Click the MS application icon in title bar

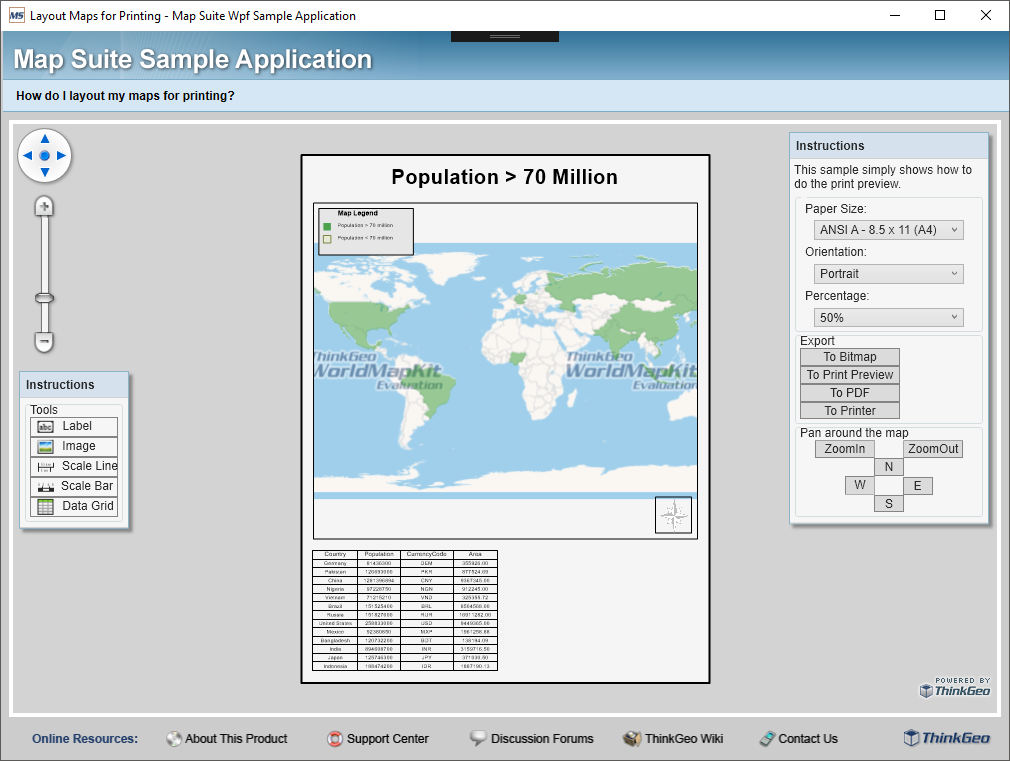pos(17,15)
